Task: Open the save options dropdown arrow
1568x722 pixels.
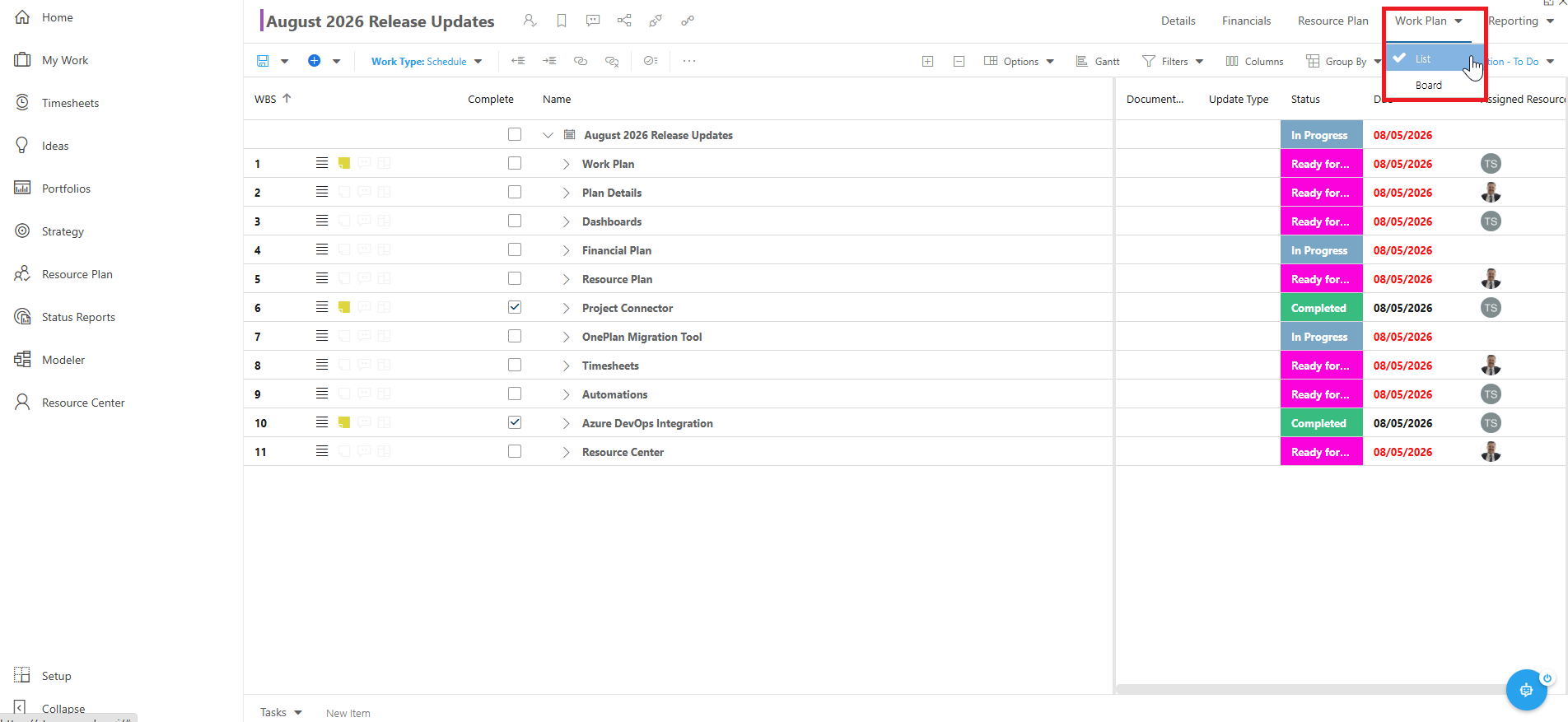Action: tap(284, 61)
